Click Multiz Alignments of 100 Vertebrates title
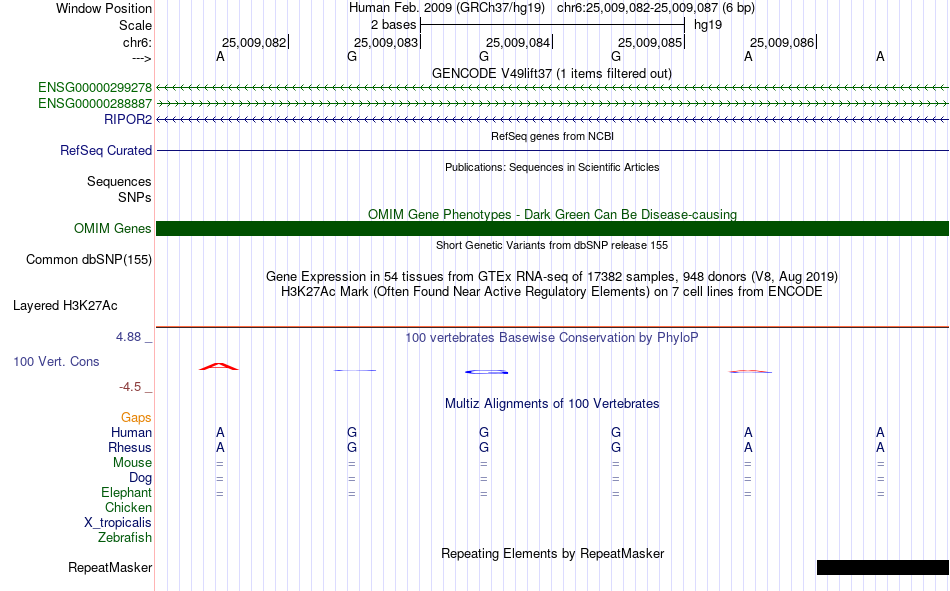 (552, 404)
